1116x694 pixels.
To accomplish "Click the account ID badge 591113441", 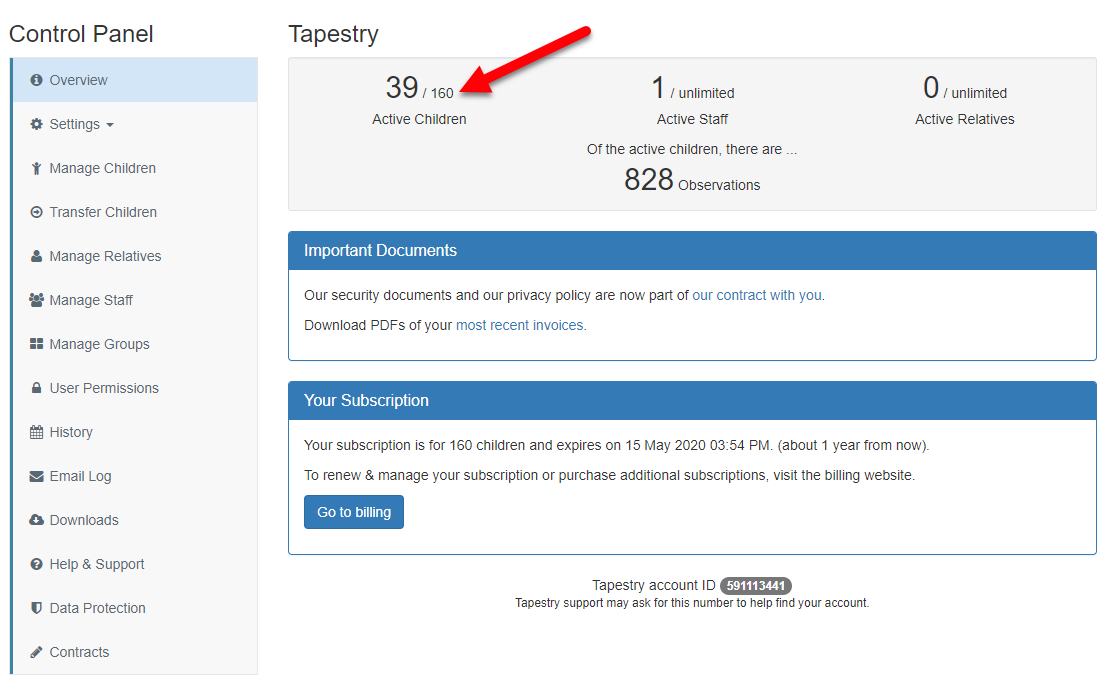I will 755,586.
